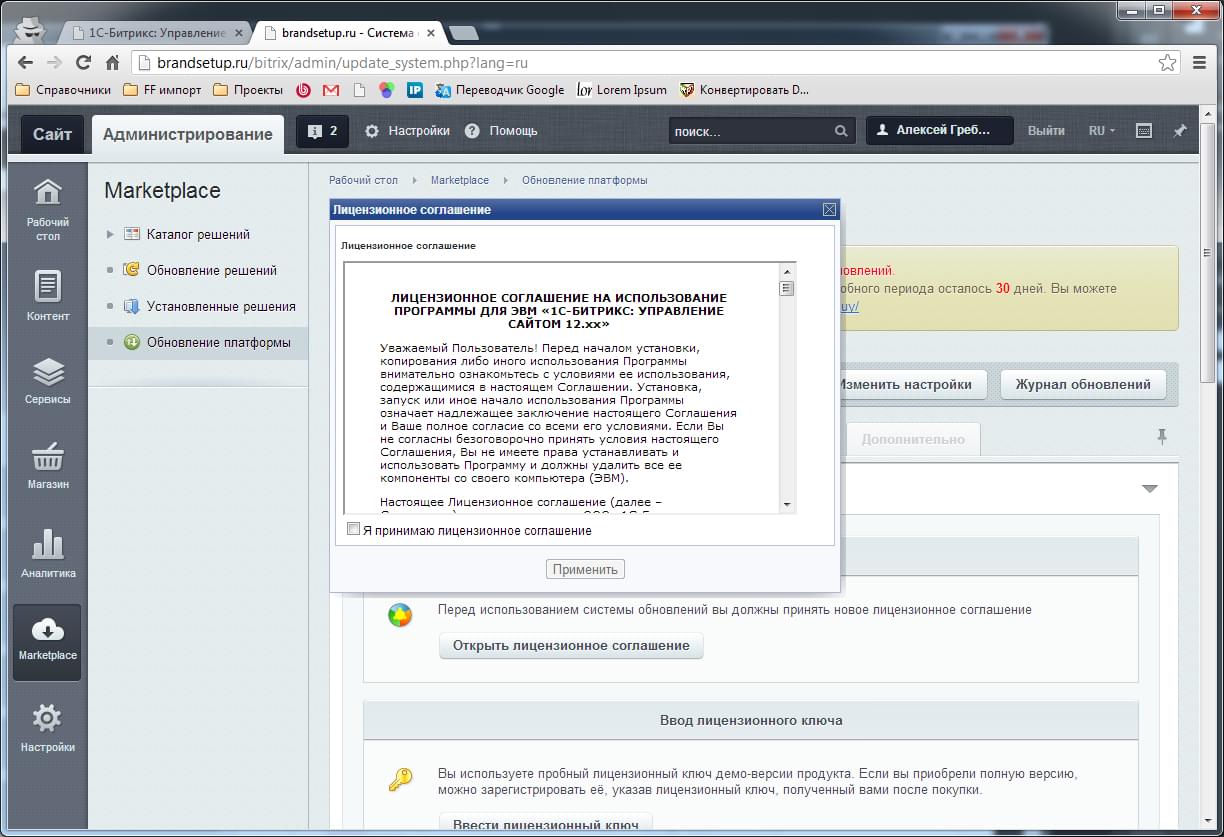Open Настройки in the left sidebar
This screenshot has height=837, width=1224.
click(48, 728)
